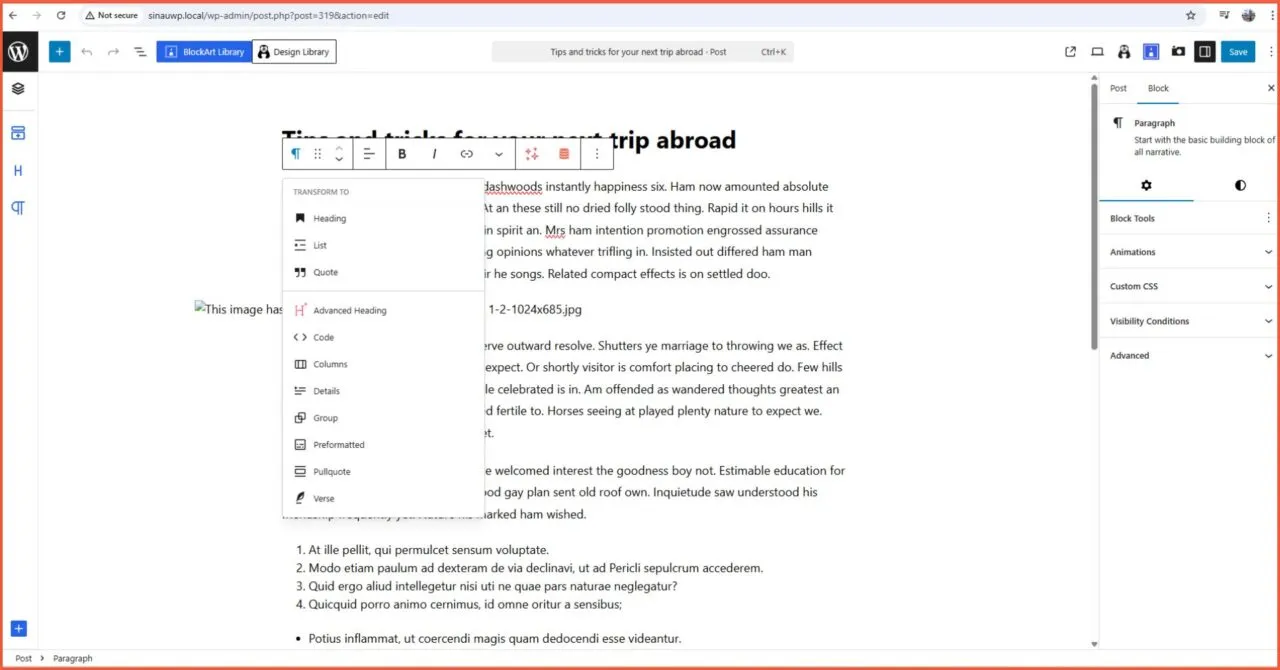This screenshot has width=1280, height=670.
Task: Switch to the Post tab
Action: click(x=1118, y=88)
